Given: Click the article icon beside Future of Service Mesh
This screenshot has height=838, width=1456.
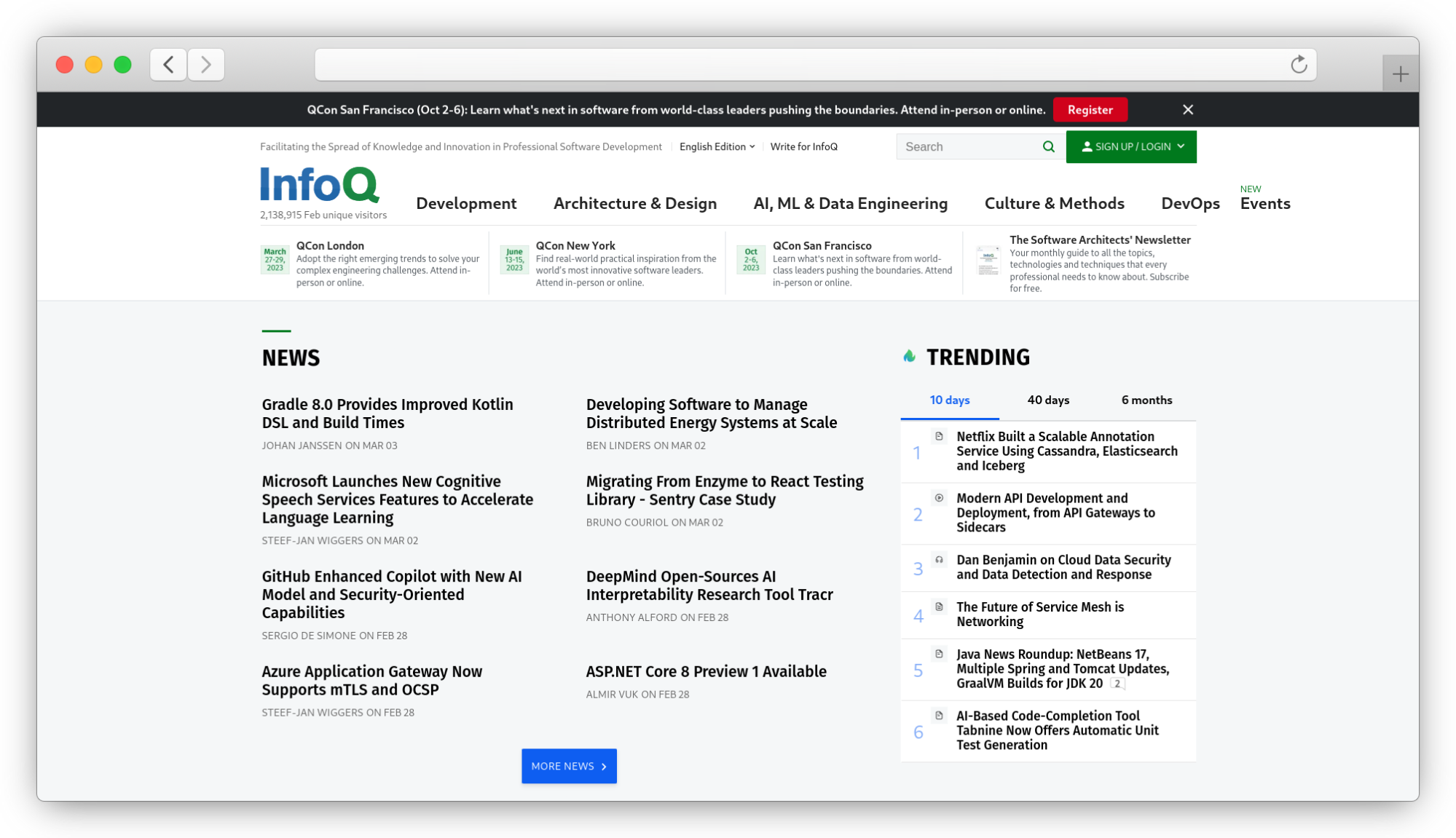Looking at the screenshot, I should tap(939, 607).
